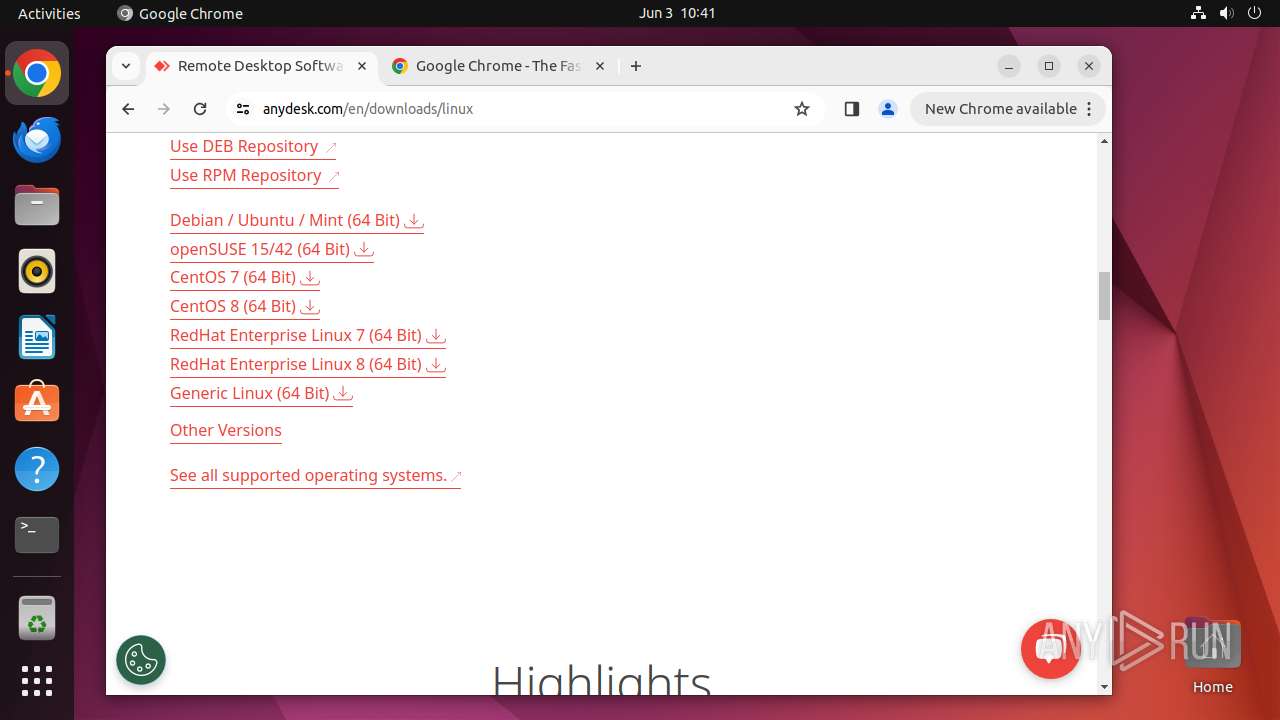Open the Use RPM Repository link
This screenshot has height=720, width=1280.
[x=255, y=175]
